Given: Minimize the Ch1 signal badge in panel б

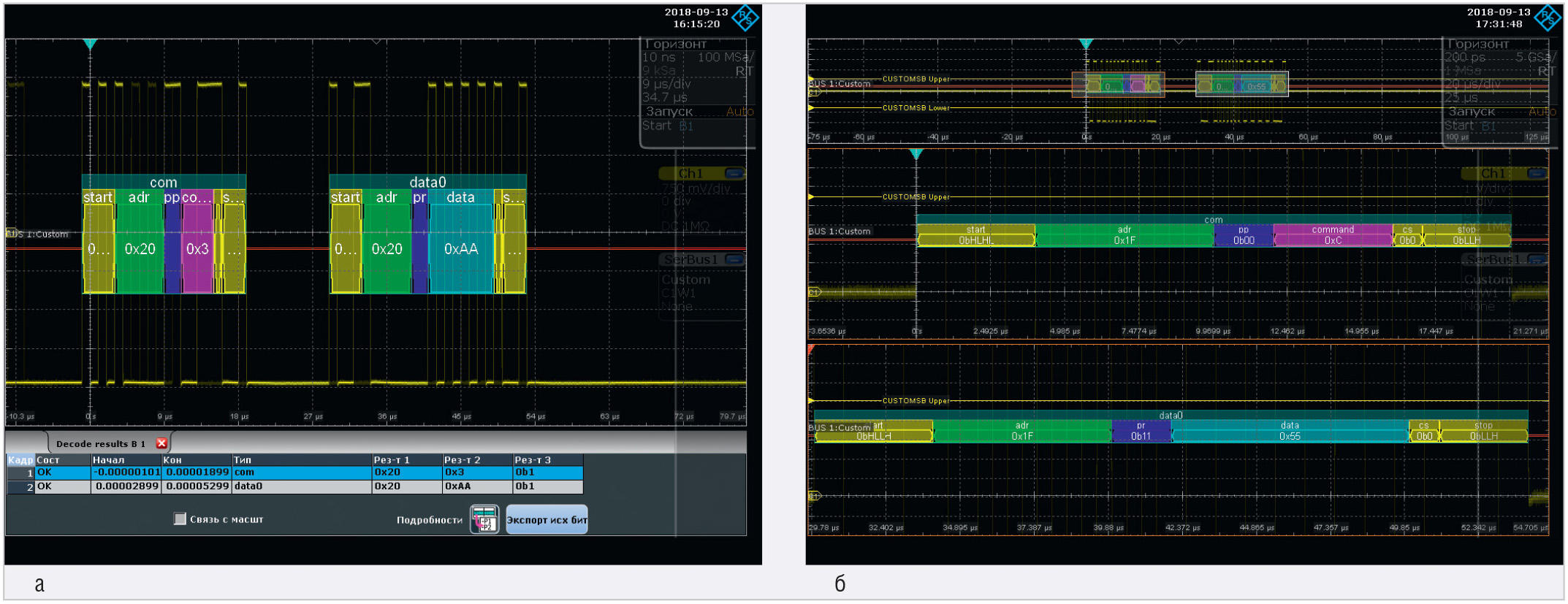Looking at the screenshot, I should [1537, 174].
